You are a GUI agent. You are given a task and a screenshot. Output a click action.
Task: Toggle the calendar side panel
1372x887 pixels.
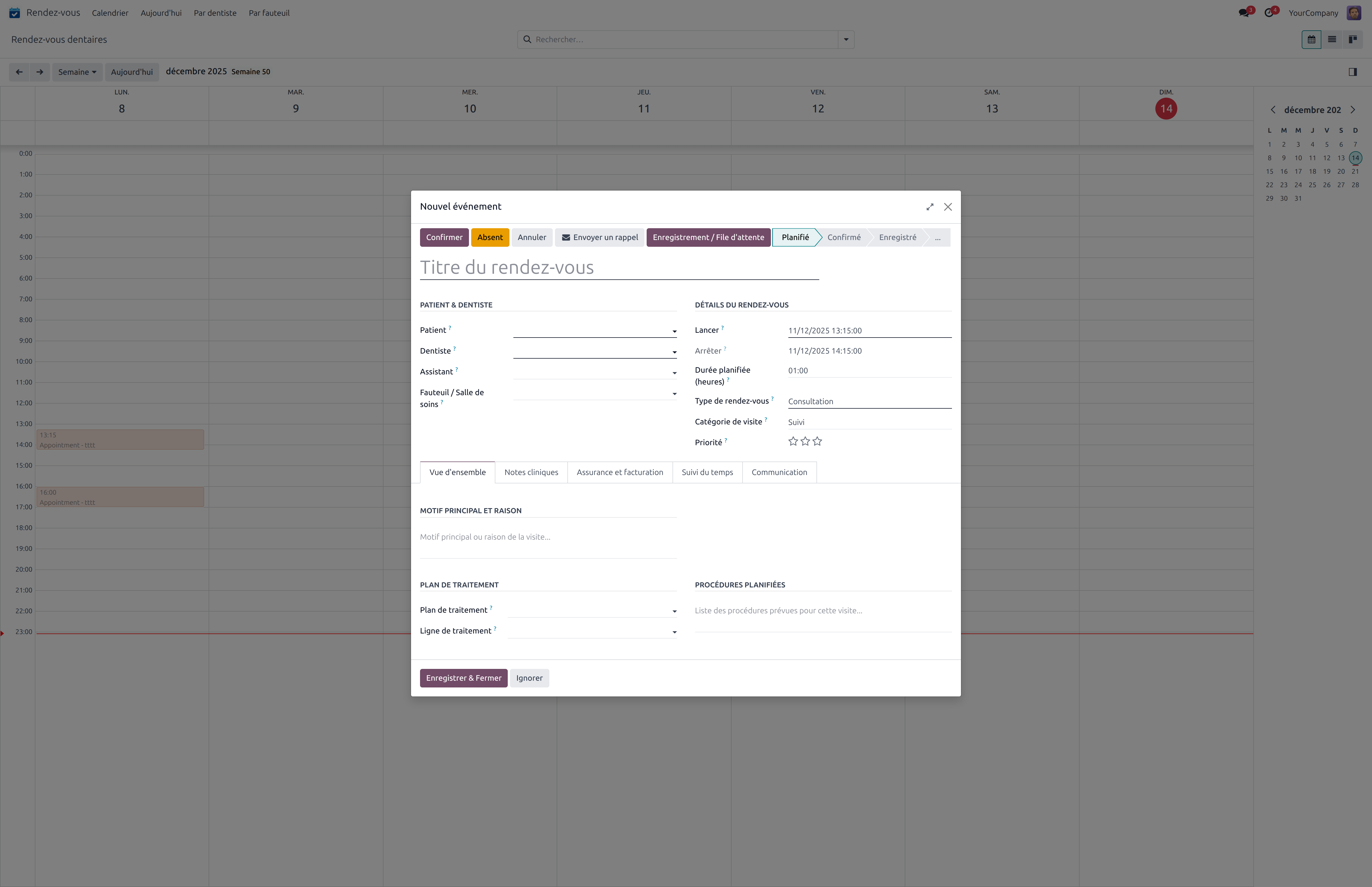1352,72
